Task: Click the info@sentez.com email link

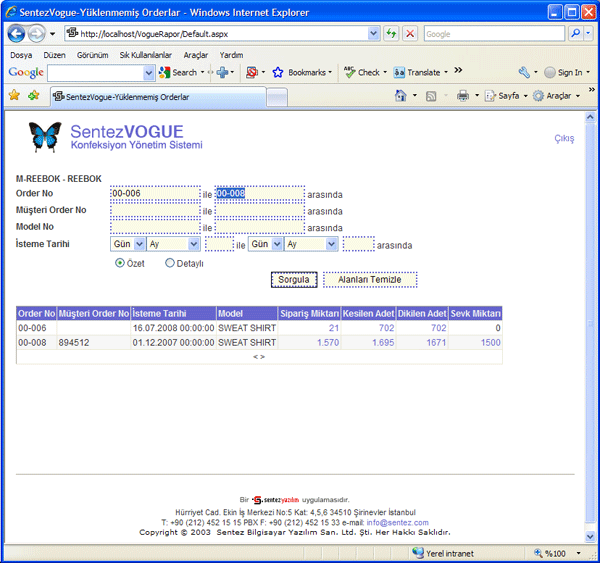Action: point(397,522)
